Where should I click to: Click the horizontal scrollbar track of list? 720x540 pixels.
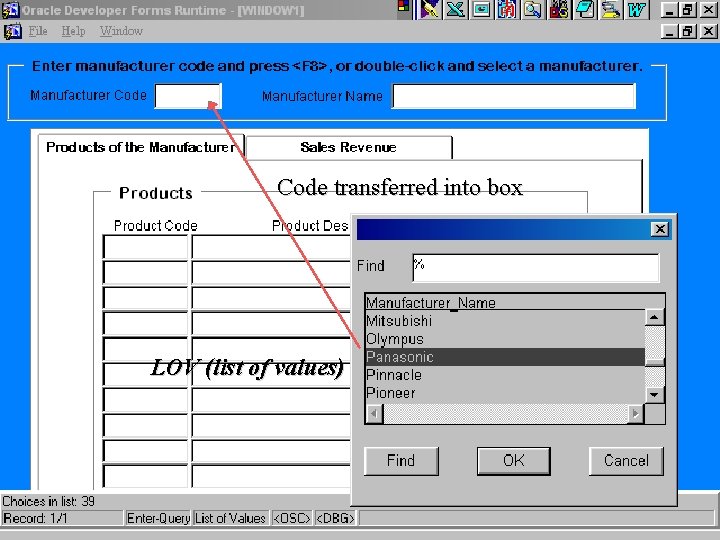(x=505, y=413)
